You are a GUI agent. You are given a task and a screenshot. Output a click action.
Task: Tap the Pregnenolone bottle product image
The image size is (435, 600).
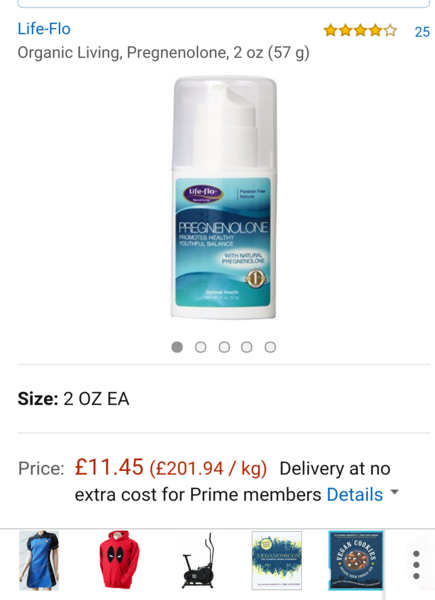[x=224, y=197]
